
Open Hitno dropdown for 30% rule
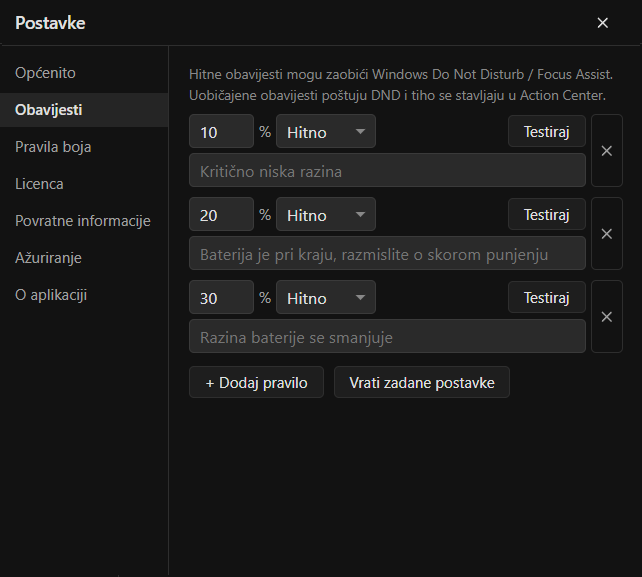[326, 297]
